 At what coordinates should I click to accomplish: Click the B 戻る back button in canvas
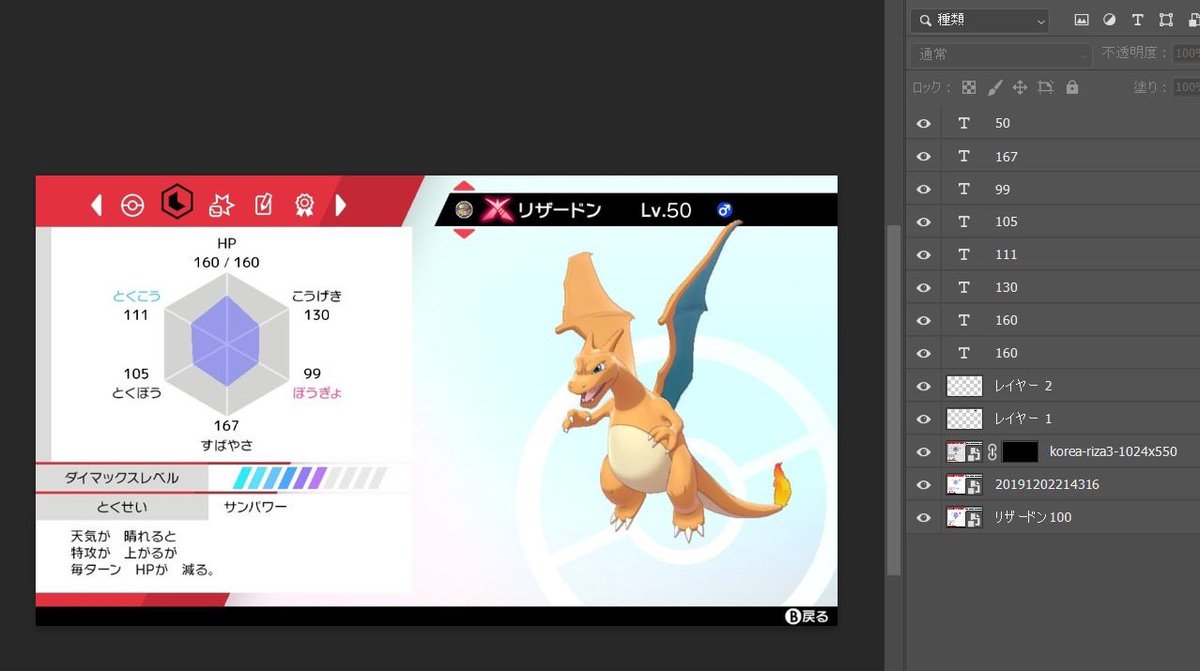[x=806, y=616]
